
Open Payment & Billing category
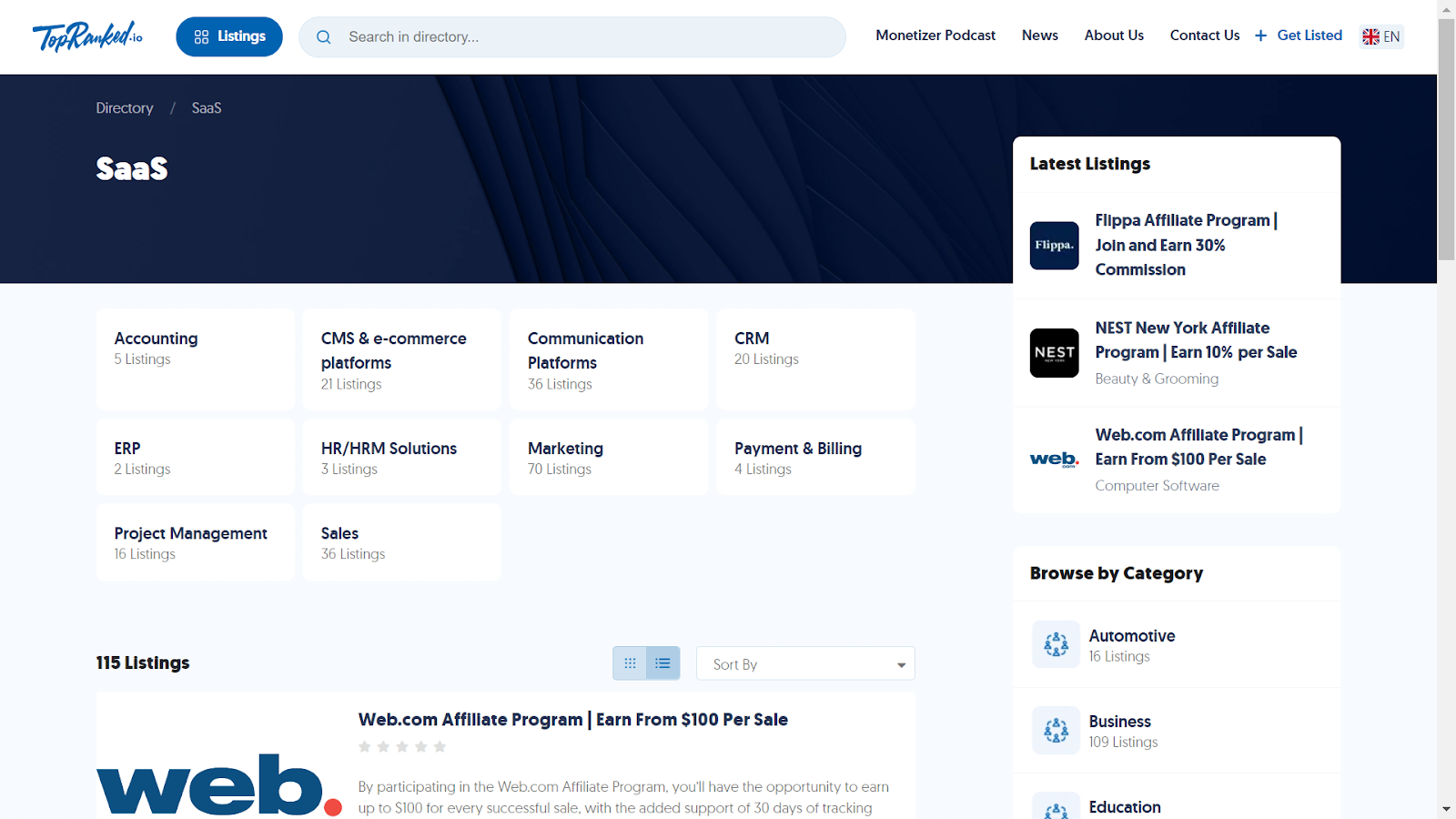pos(815,457)
